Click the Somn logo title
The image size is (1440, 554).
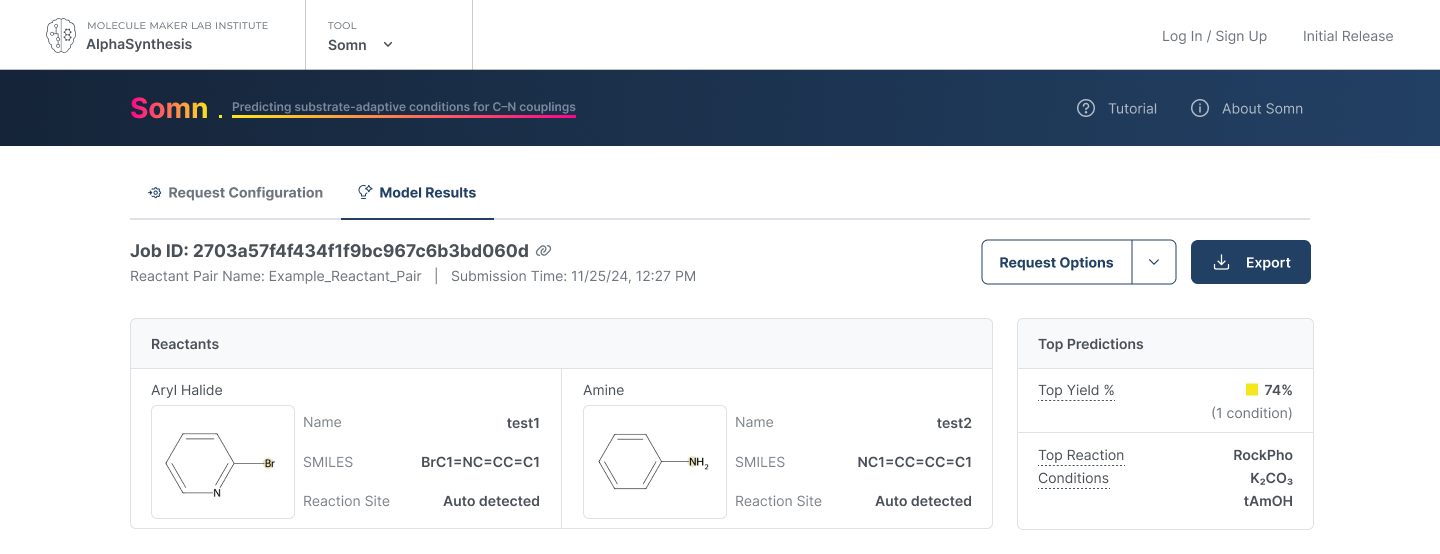[x=169, y=108]
